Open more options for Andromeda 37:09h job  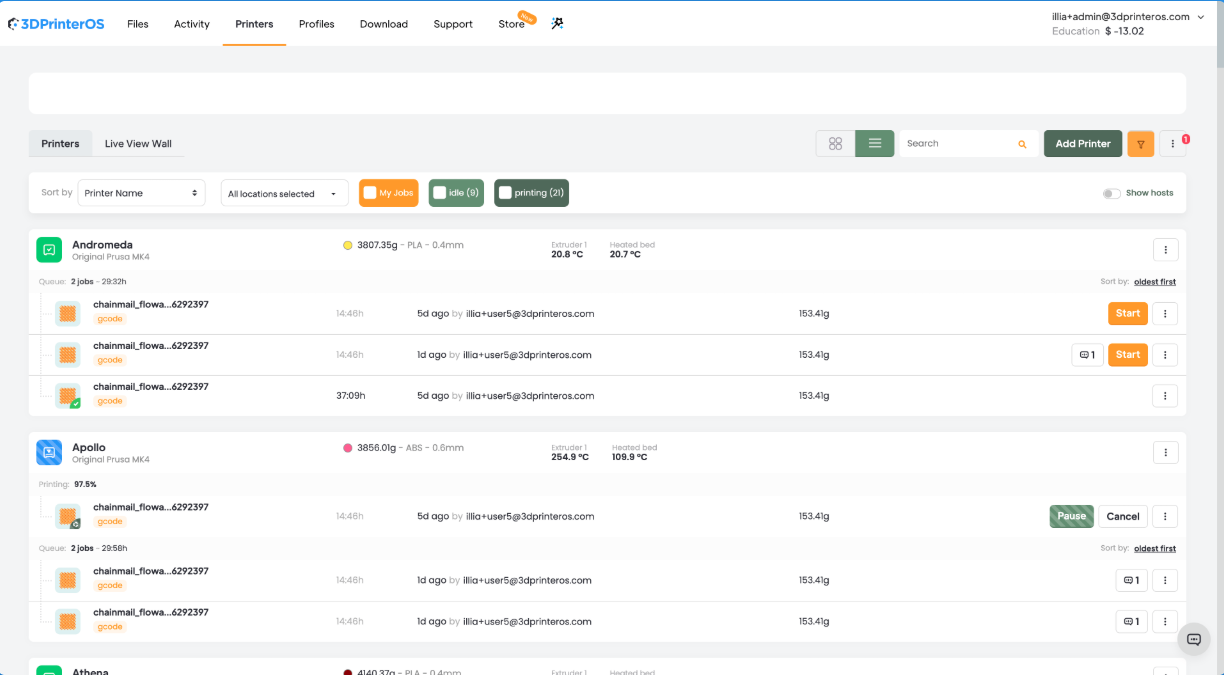click(1165, 396)
